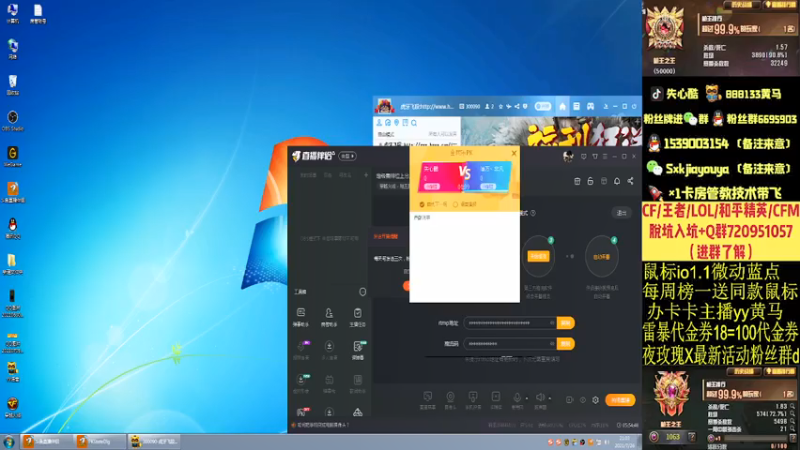Click the user avatar in live companion header

point(568,156)
